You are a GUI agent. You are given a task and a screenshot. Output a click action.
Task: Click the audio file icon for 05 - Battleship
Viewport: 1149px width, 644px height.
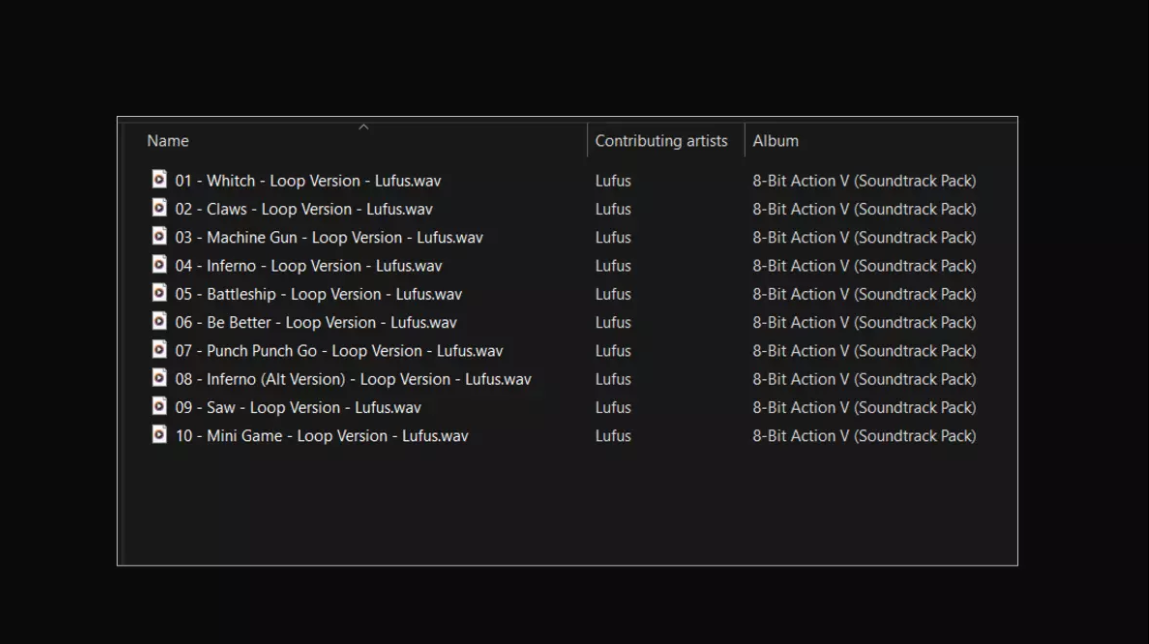[159, 293]
